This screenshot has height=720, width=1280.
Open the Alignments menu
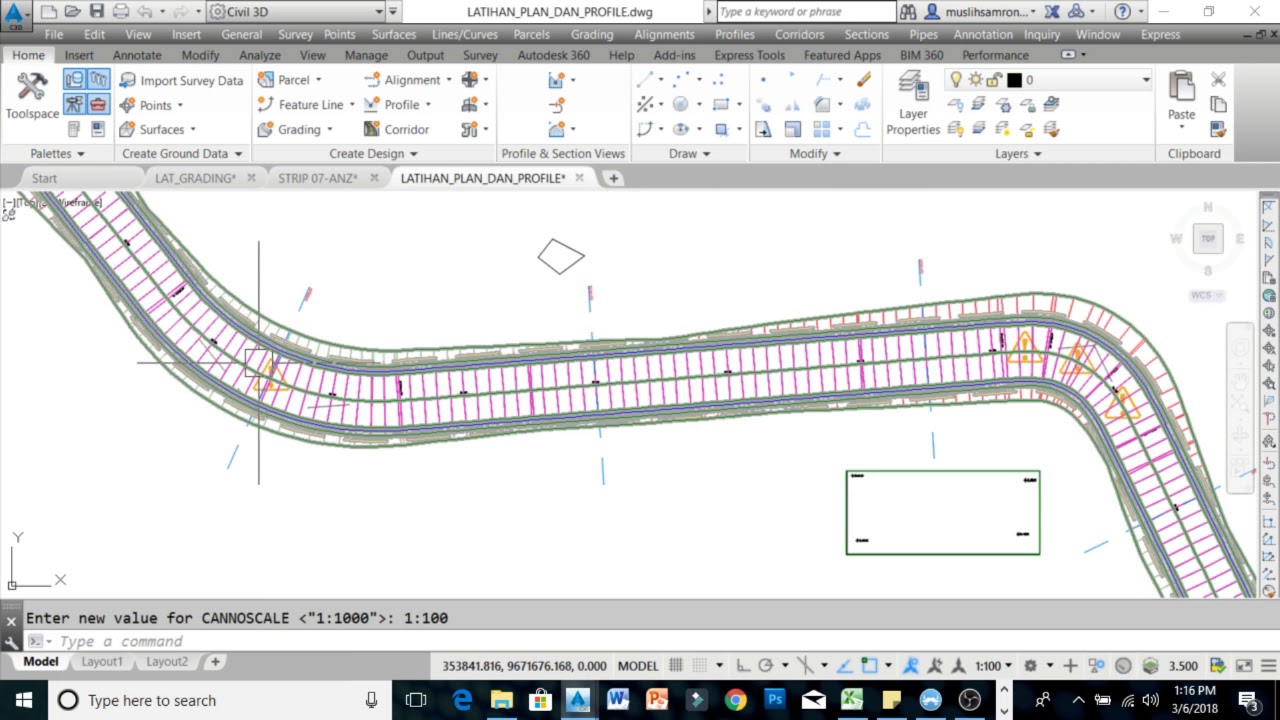pyautogui.click(x=664, y=34)
